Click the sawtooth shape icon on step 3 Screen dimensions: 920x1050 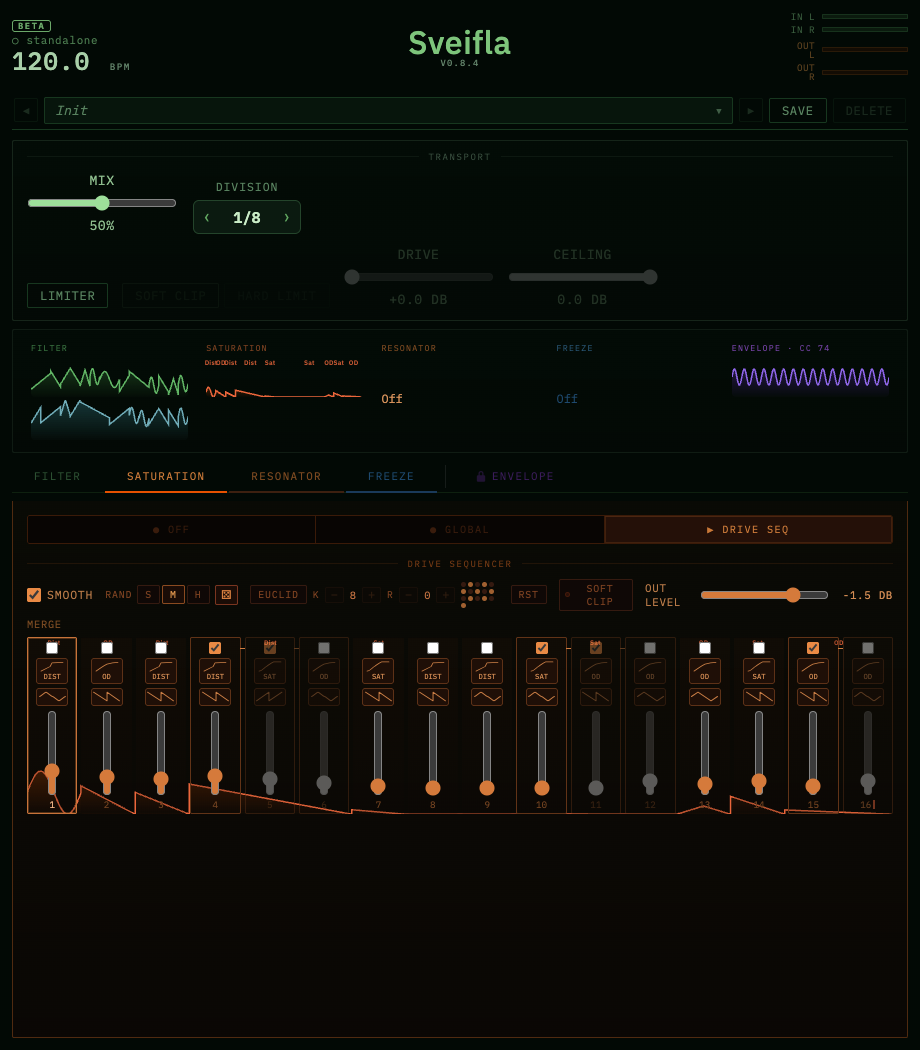(161, 697)
